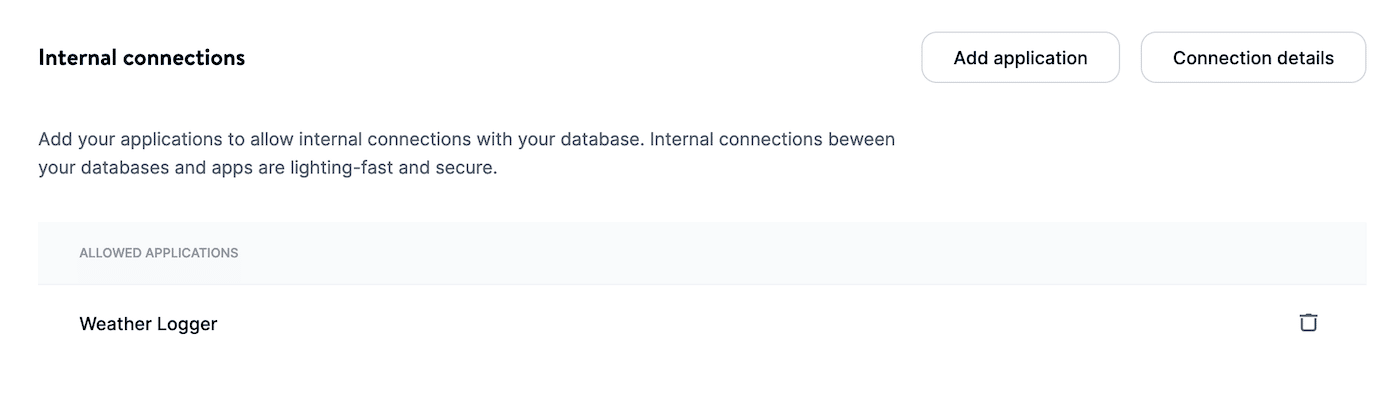View the database connection details

[1253, 58]
